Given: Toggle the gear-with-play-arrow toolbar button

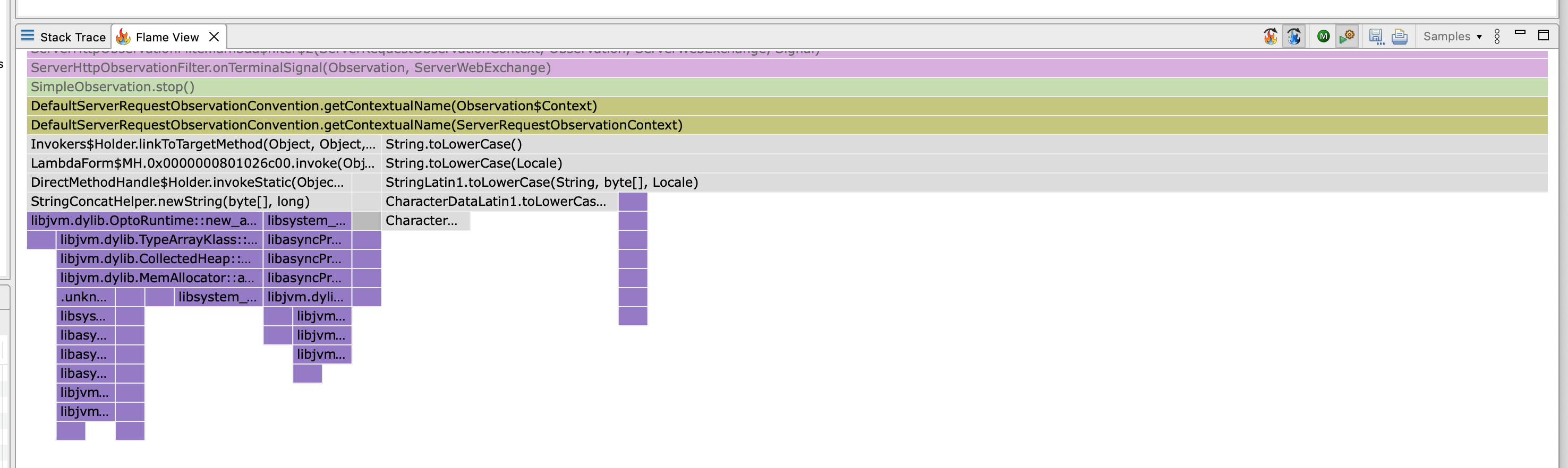Looking at the screenshot, I should pyautogui.click(x=1347, y=37).
